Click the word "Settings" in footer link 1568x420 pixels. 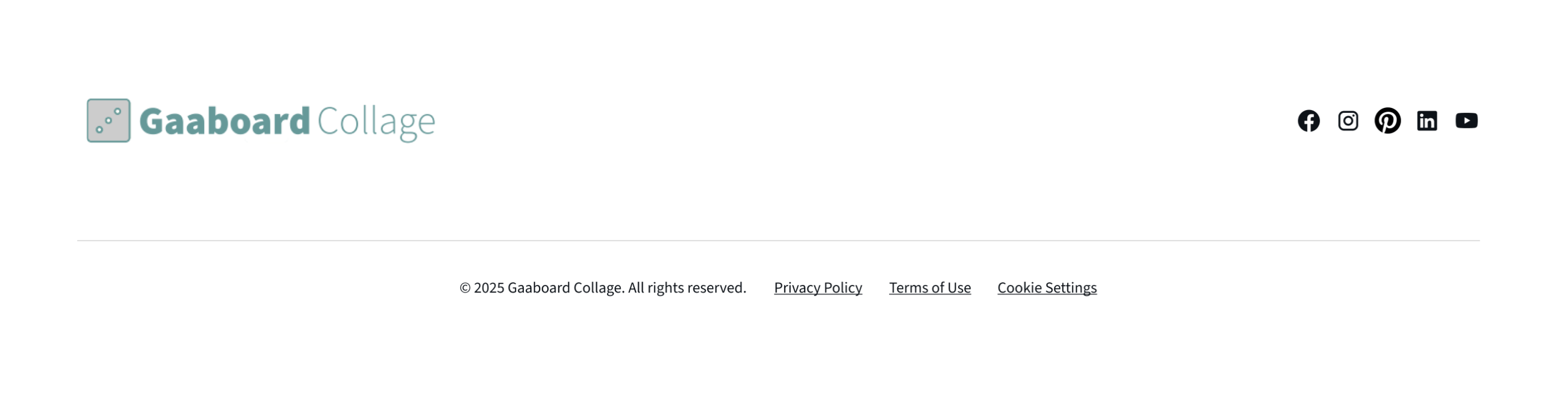tap(1071, 288)
